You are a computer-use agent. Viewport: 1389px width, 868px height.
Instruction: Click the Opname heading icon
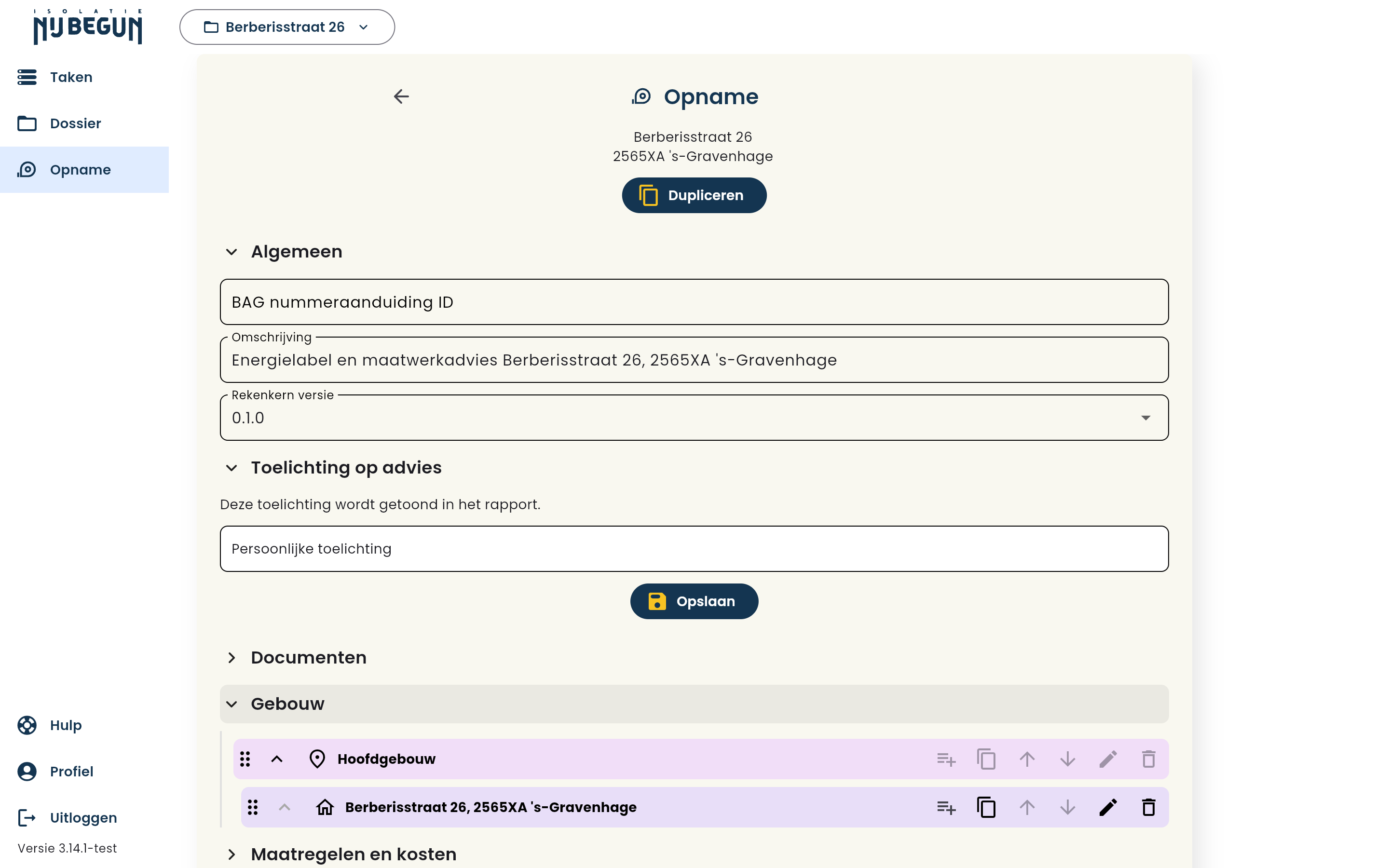point(641,96)
